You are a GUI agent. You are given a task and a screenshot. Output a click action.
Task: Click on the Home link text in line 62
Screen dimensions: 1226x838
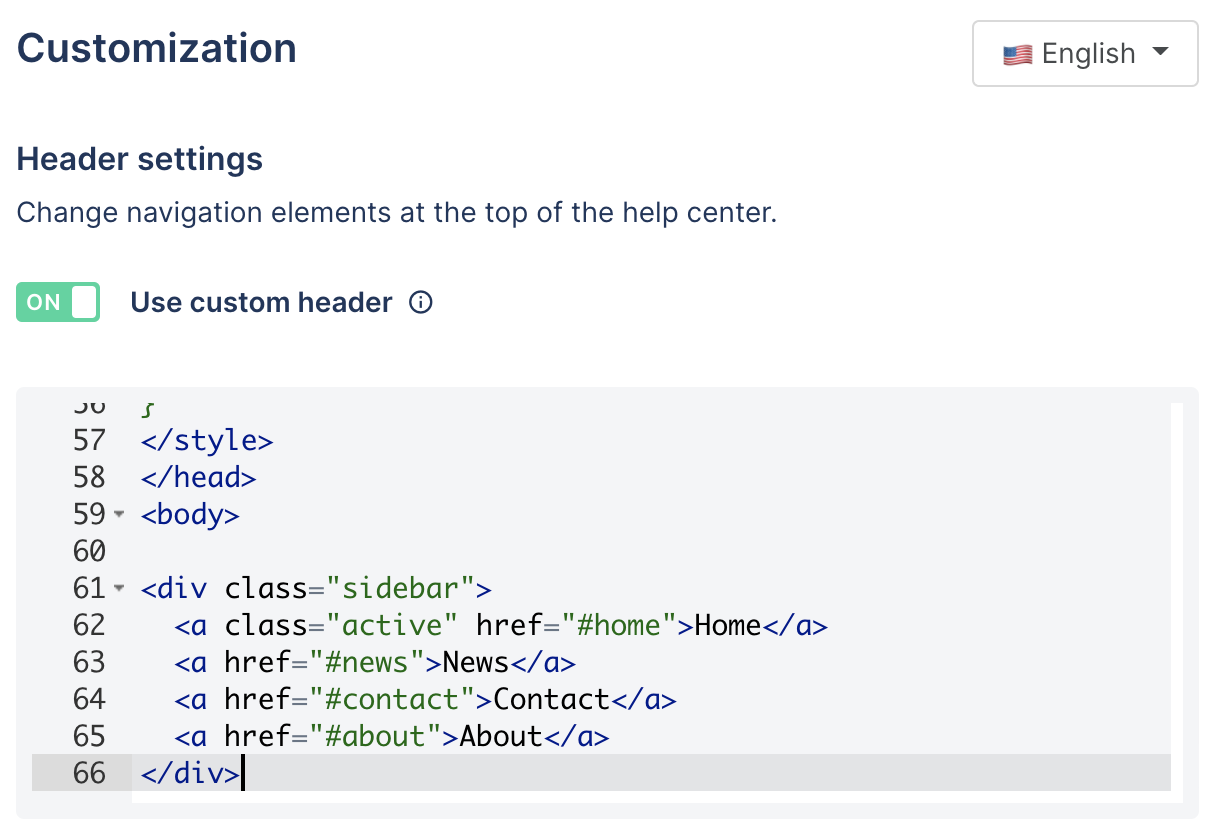tap(728, 625)
